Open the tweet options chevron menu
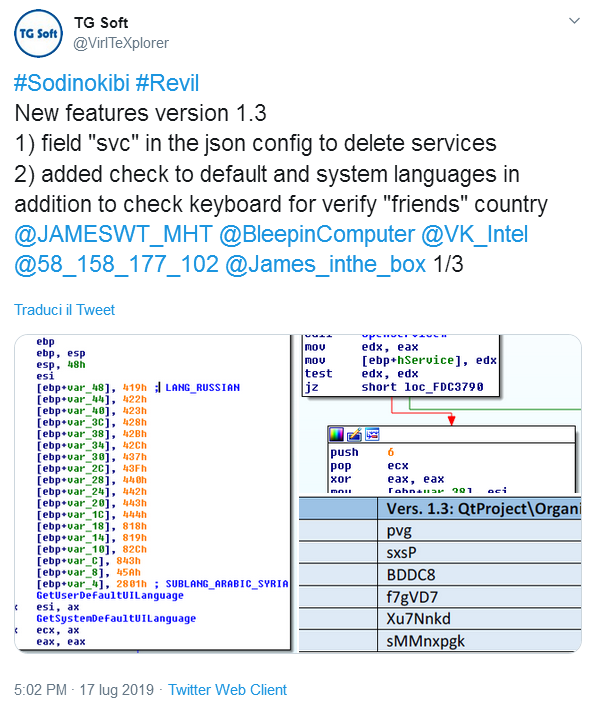595x702 pixels. pos(574,21)
